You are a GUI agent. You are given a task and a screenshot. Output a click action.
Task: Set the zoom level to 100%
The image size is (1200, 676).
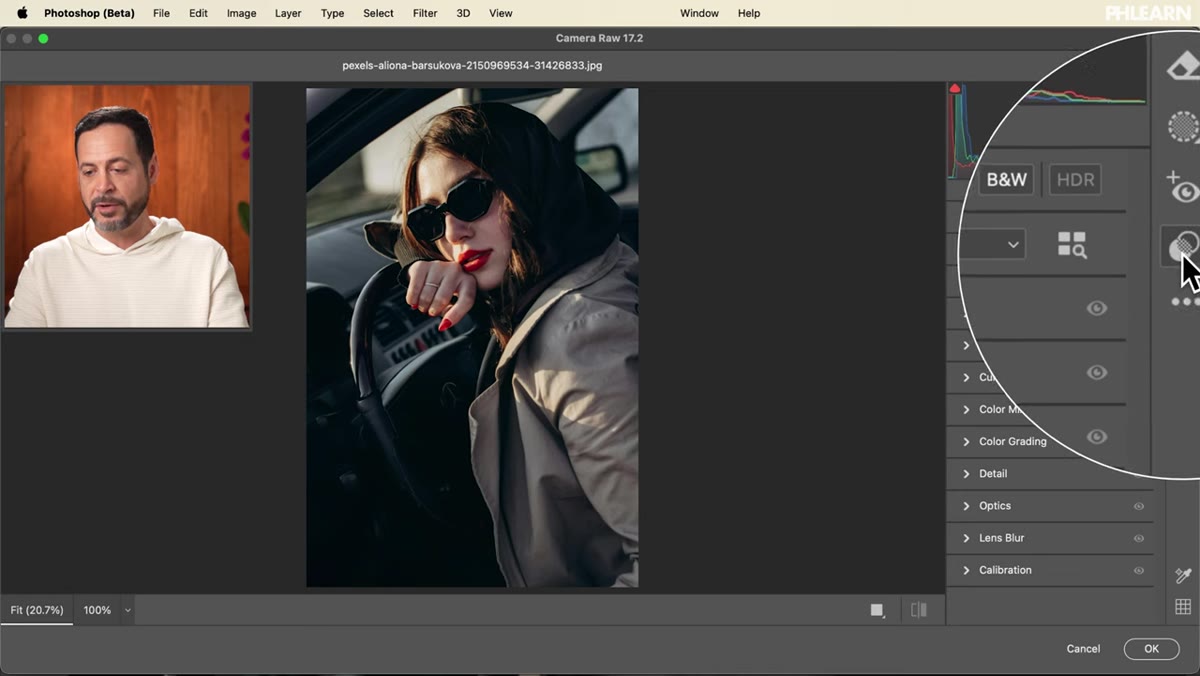coord(97,610)
